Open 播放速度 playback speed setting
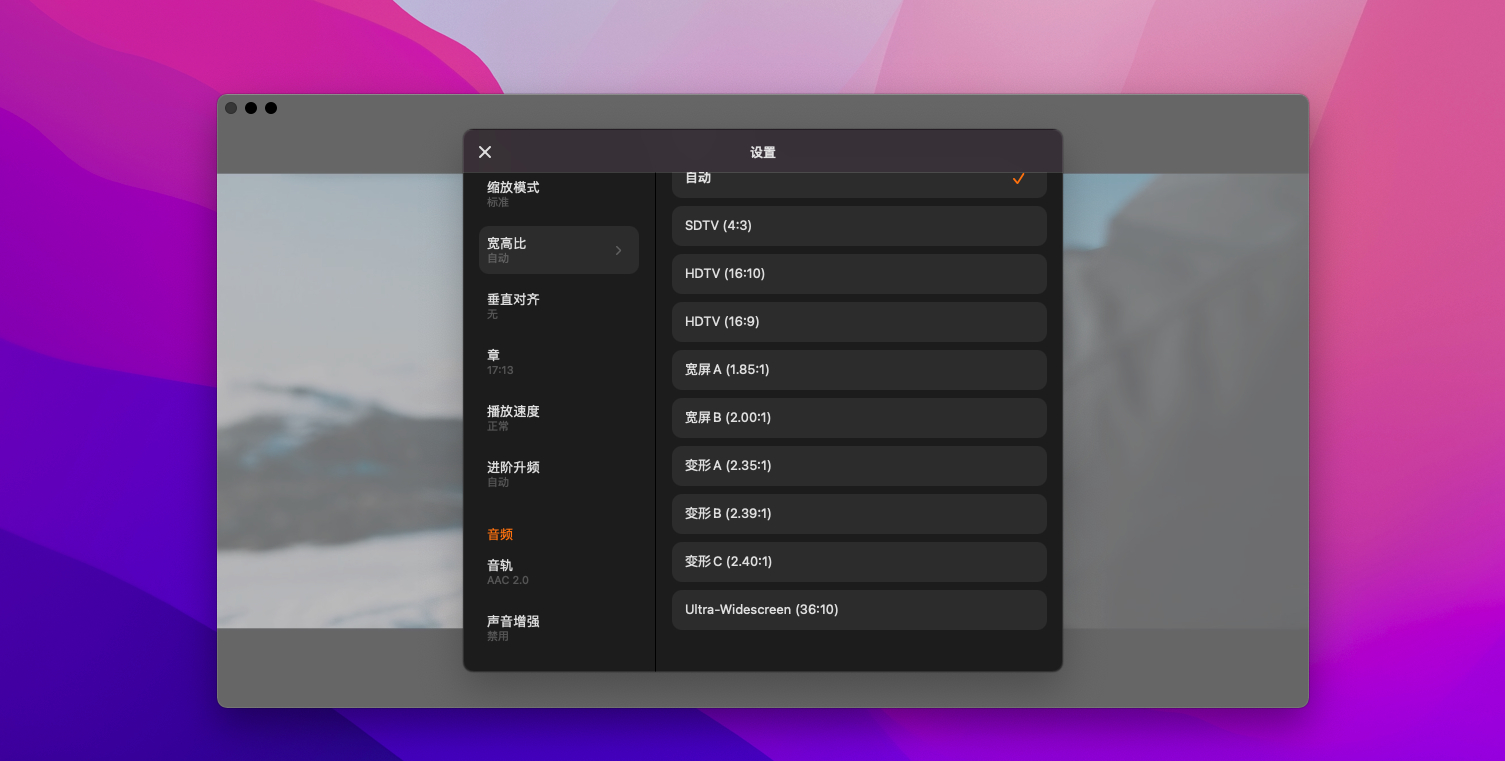 point(558,418)
